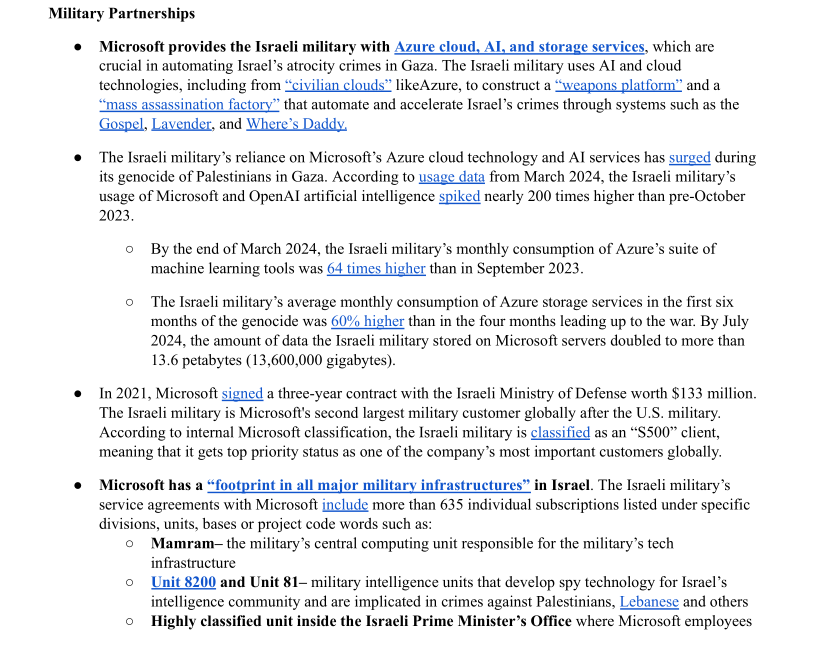Click the text 'than in September 2023.'
This screenshot has height=651, width=815.
tap(507, 268)
